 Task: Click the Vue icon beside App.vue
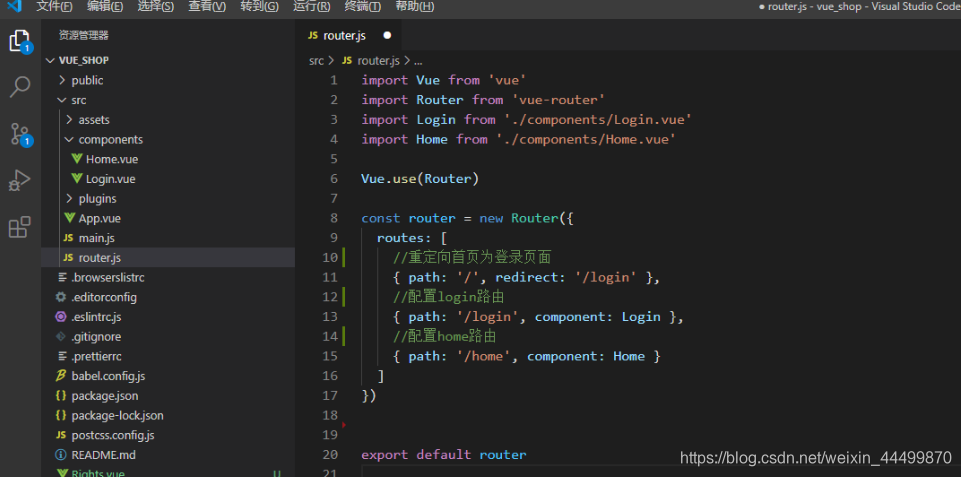(x=69, y=218)
